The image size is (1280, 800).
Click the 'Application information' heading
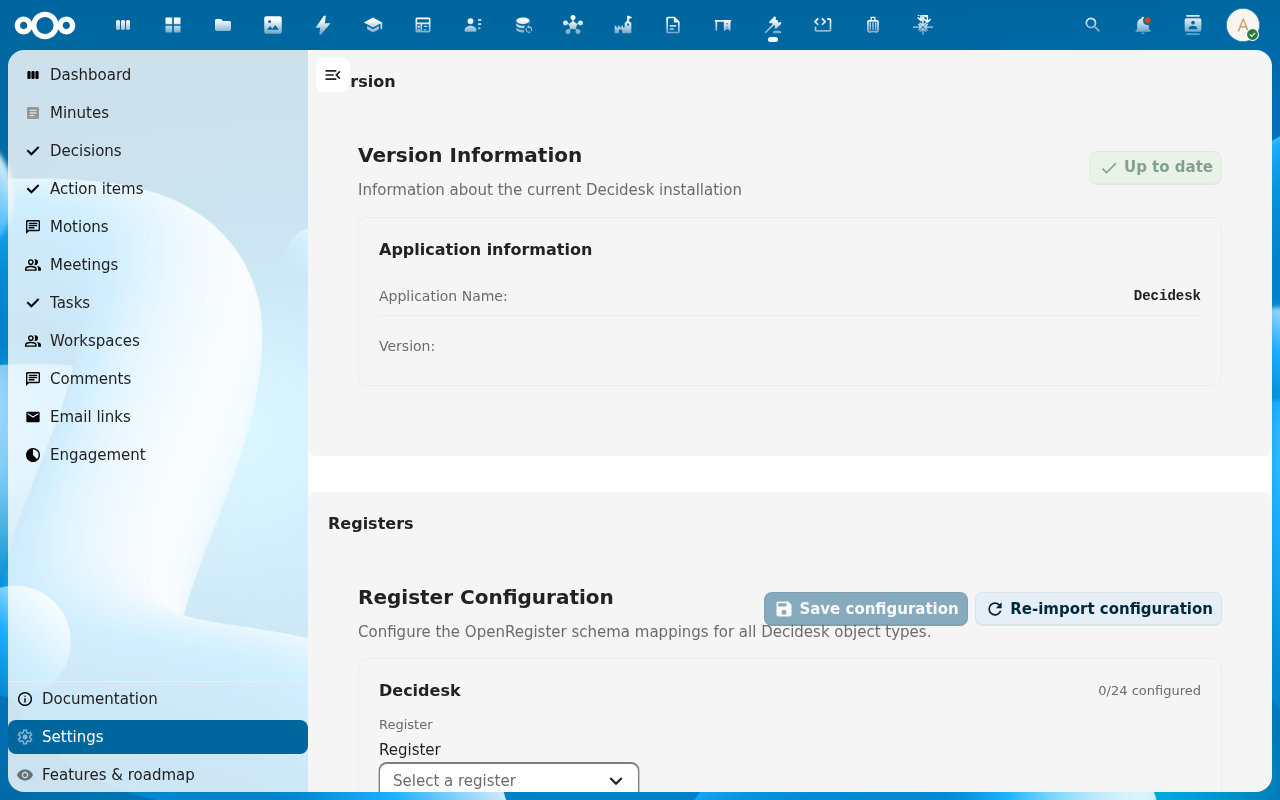click(x=485, y=250)
